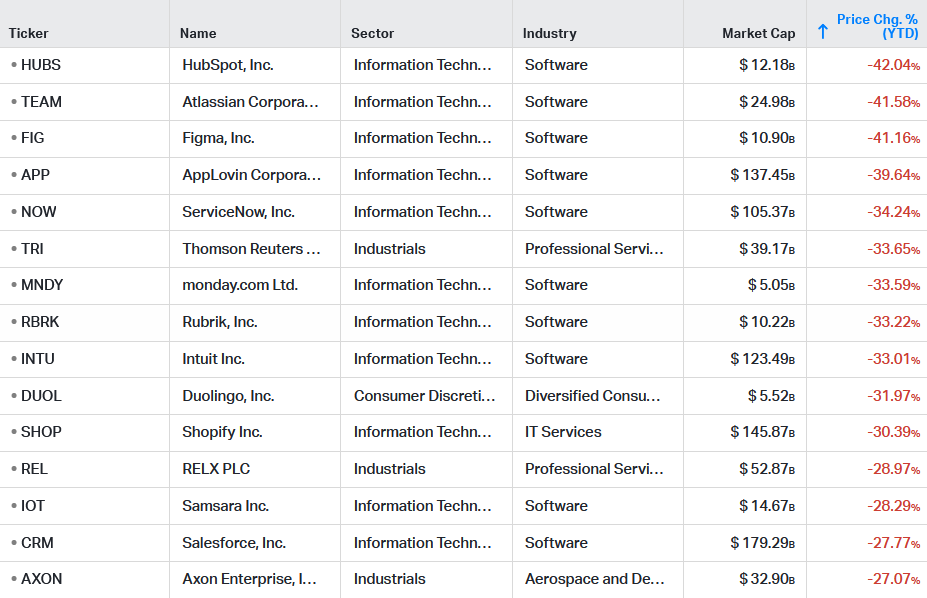Click the $ 105.37B market cap value

[763, 212]
